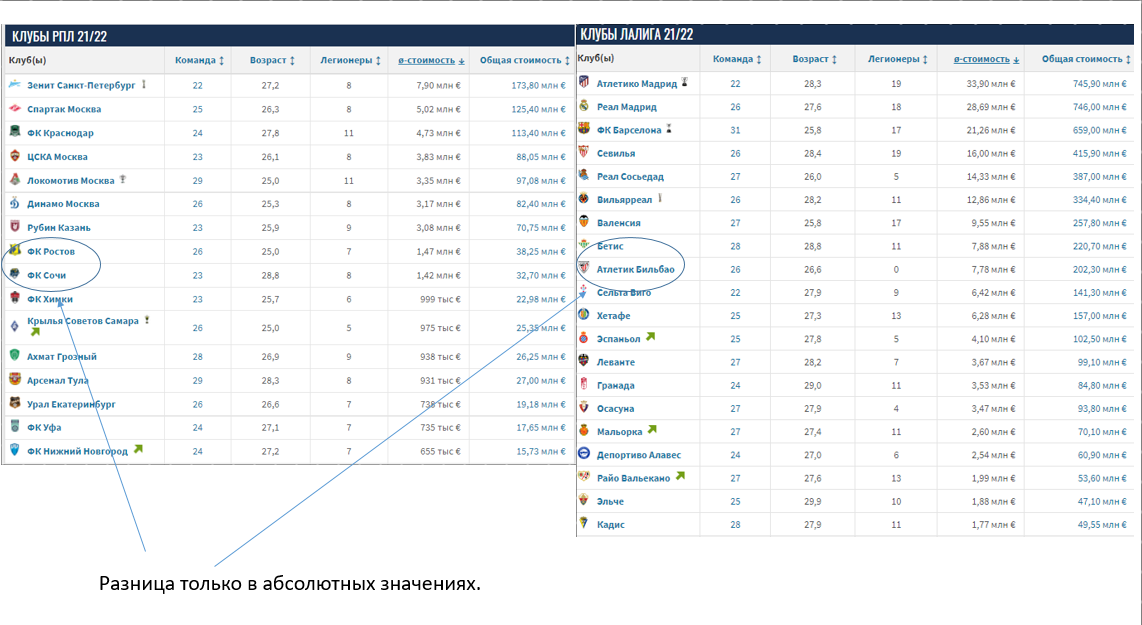The height and width of the screenshot is (625, 1142).
Task: Click the Arsenal Tula club crest
Action: pos(15,380)
